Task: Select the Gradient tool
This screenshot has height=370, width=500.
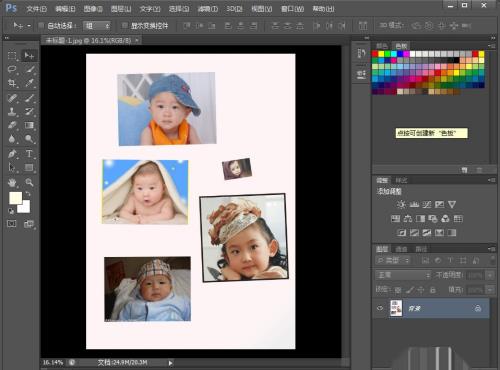Action: (29, 125)
